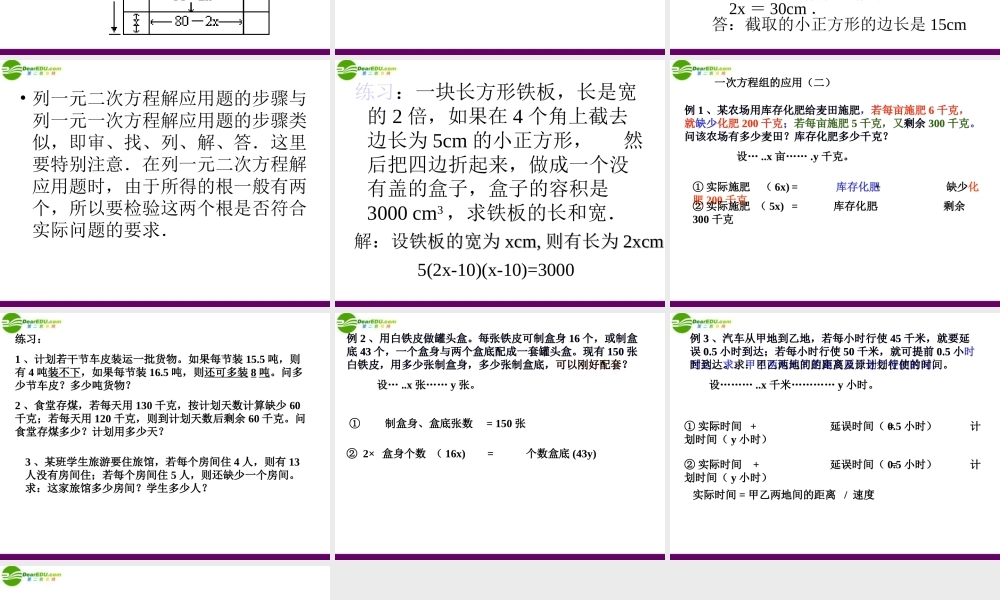Click the line 设……… ..x 千米………… y 小时。
The height and width of the screenshot is (600, 1000).
[x=791, y=385]
